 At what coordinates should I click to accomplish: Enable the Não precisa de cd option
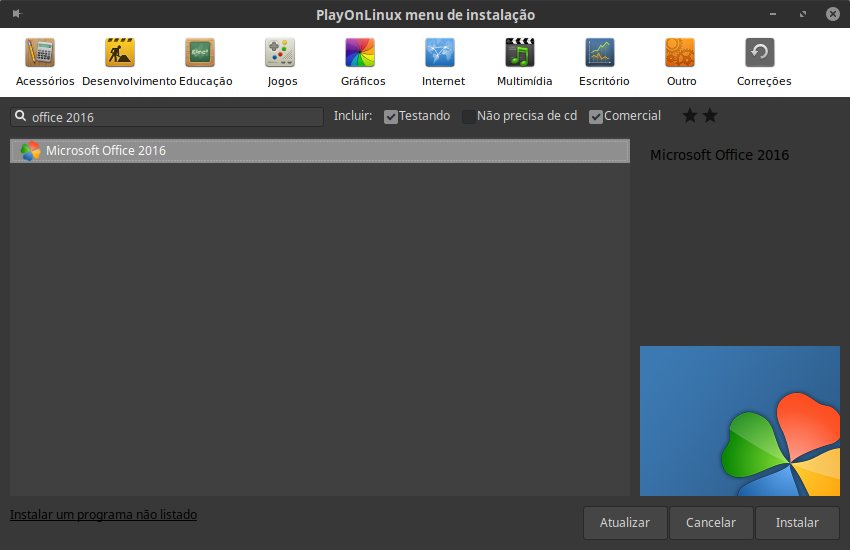[469, 116]
